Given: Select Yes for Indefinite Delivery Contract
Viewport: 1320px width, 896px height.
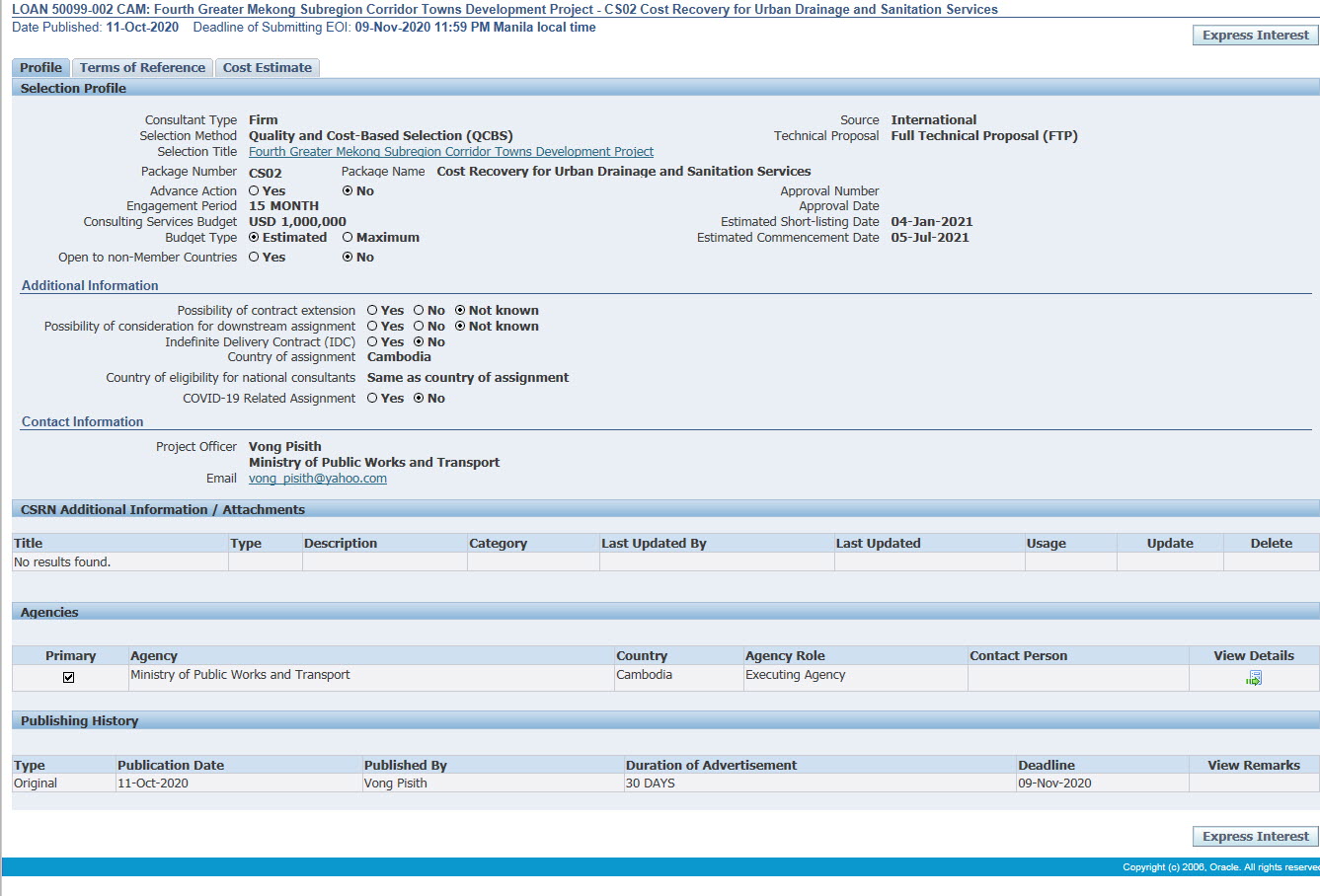Looking at the screenshot, I should click(372, 342).
